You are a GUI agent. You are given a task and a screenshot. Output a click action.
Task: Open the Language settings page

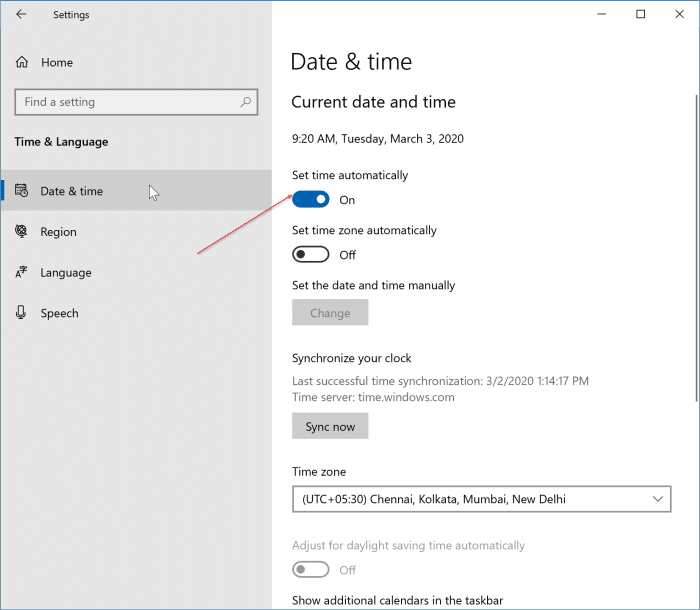(136, 272)
